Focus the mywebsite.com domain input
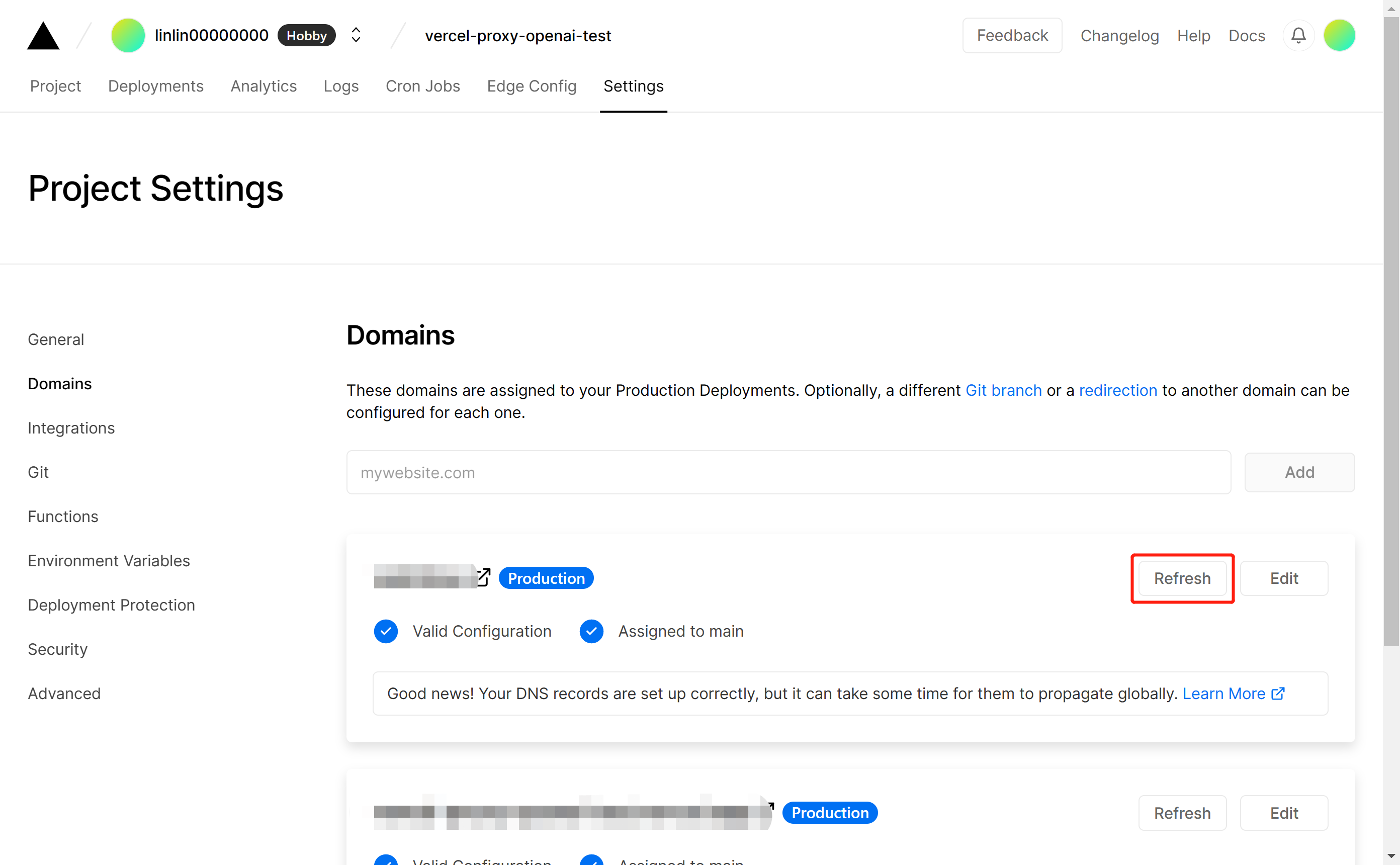 coord(788,473)
